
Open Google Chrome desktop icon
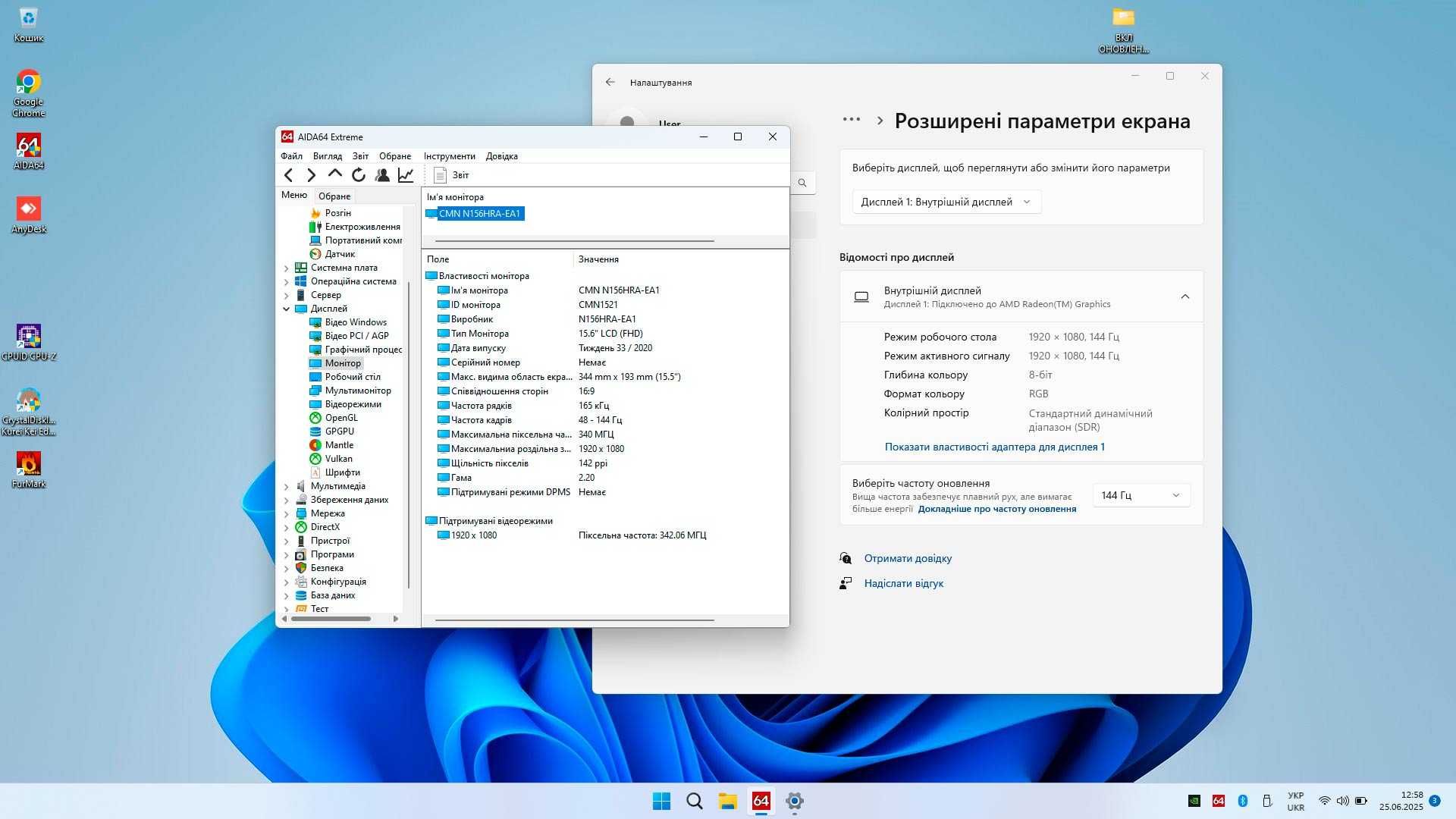28,93
